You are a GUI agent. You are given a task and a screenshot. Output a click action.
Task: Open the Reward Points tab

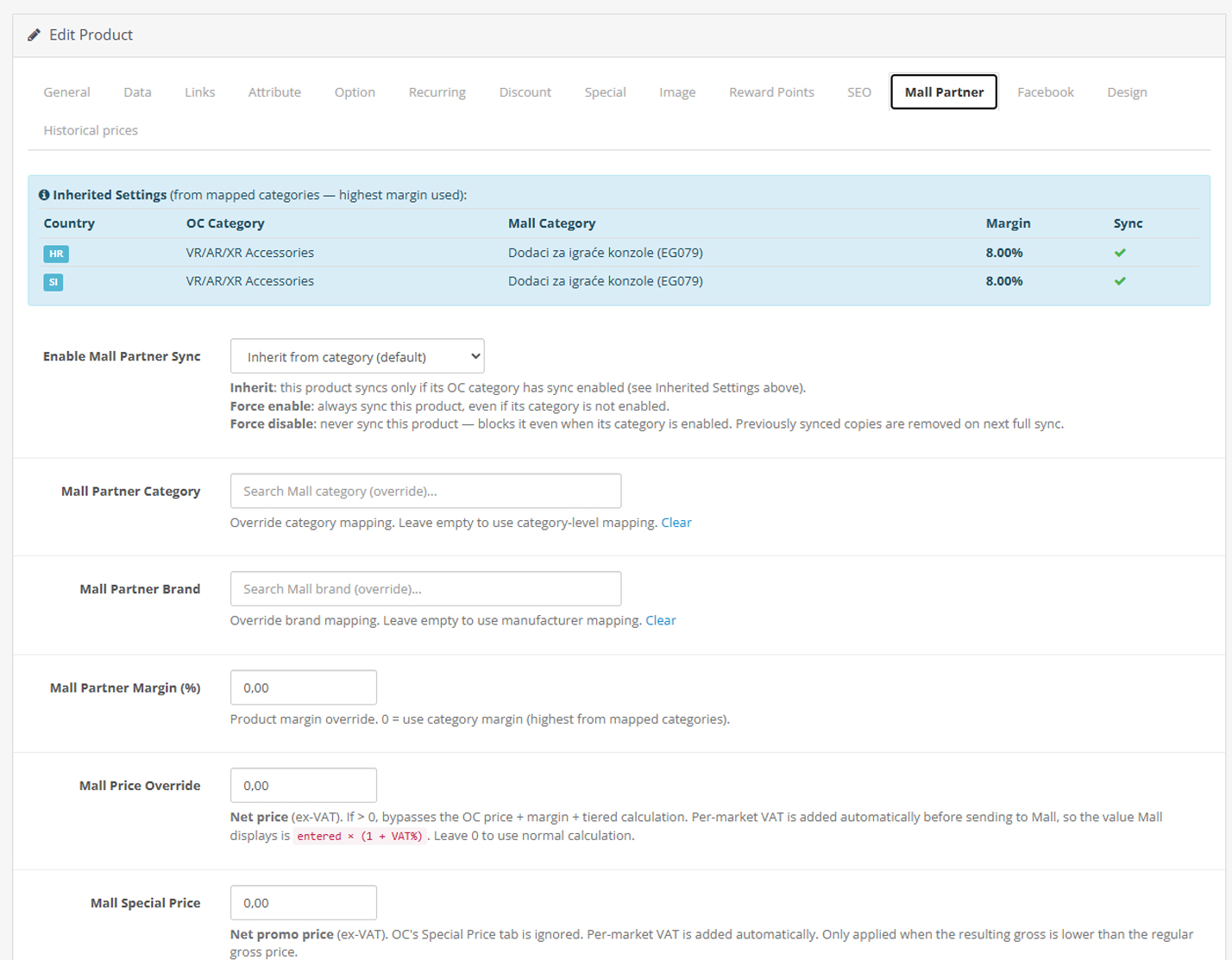771,92
